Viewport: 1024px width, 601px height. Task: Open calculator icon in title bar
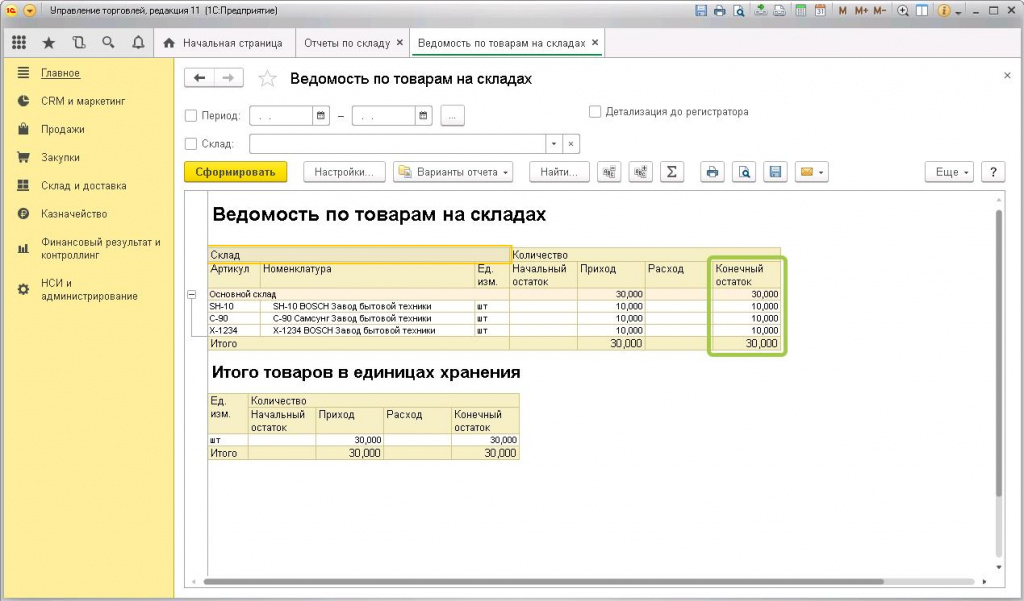pyautogui.click(x=799, y=11)
